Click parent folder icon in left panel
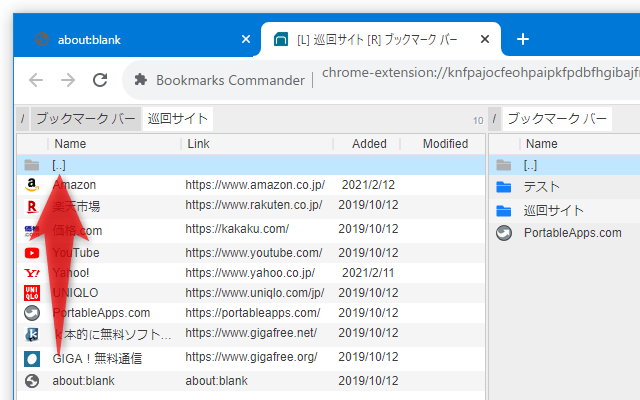The width and height of the screenshot is (640, 400). coord(32,165)
